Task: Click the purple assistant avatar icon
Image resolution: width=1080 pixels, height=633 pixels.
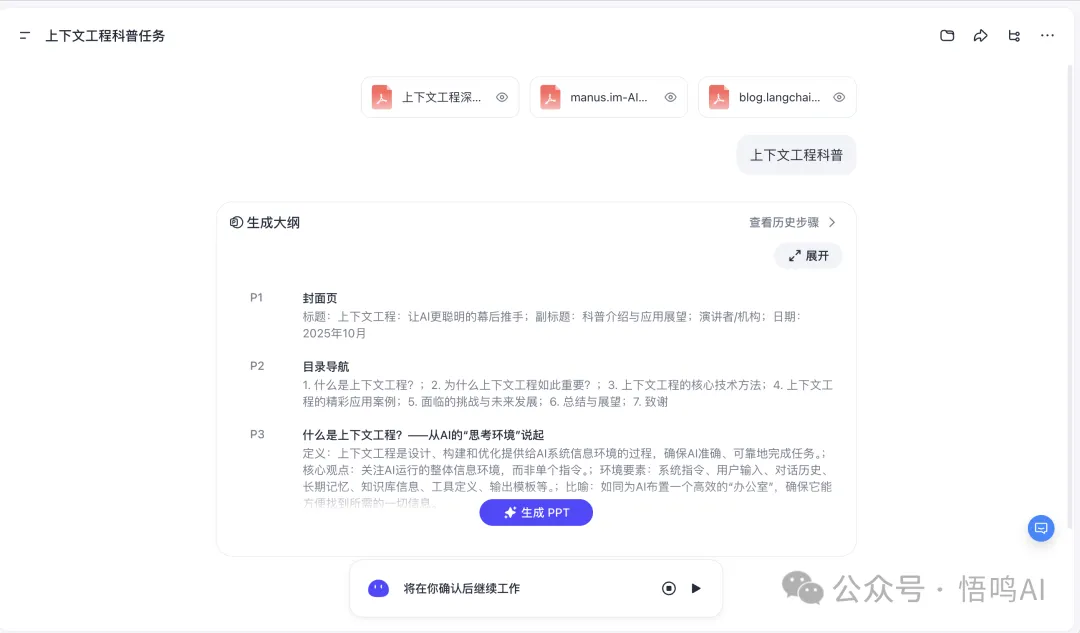Action: click(x=378, y=589)
